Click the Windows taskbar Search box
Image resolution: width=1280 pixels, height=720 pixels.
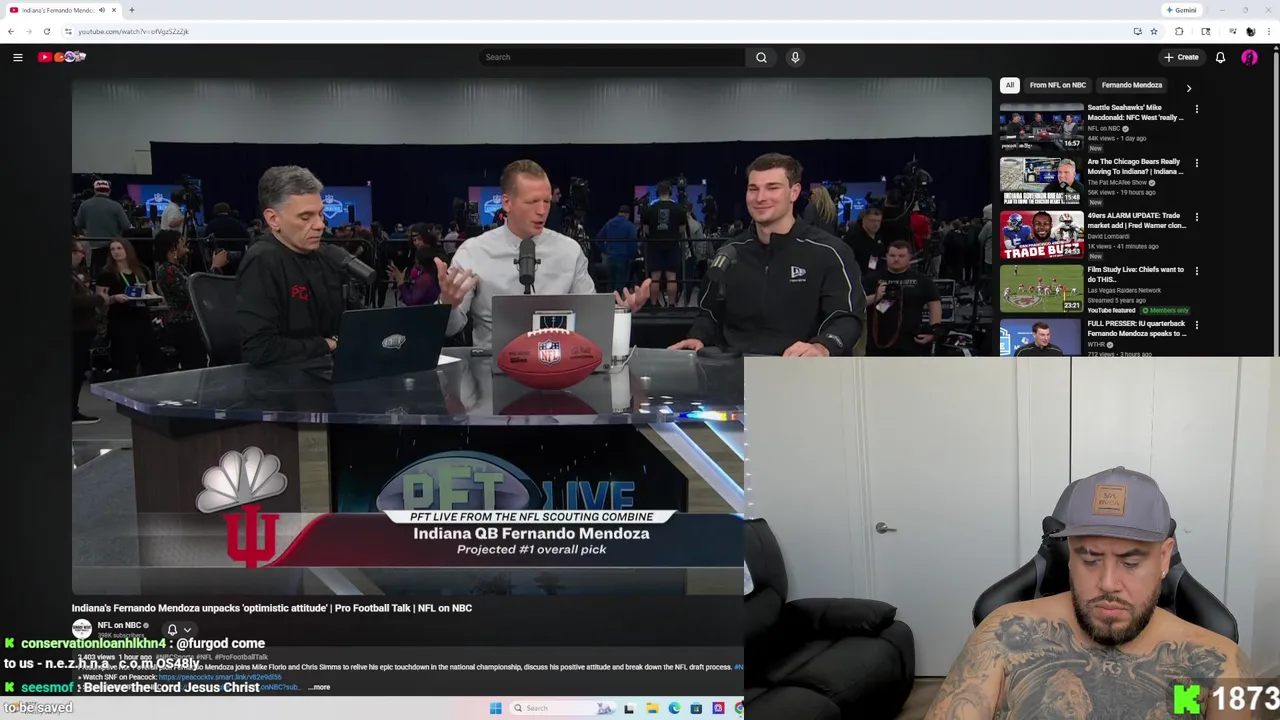[x=563, y=708]
